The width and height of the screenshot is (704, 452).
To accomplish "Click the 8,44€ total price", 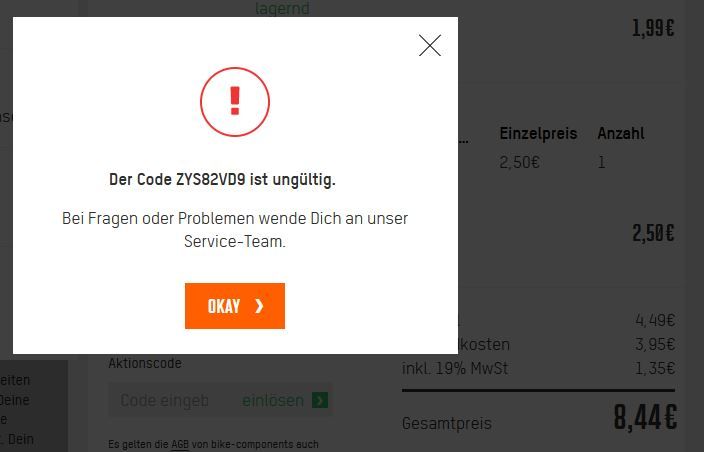I will click(645, 417).
